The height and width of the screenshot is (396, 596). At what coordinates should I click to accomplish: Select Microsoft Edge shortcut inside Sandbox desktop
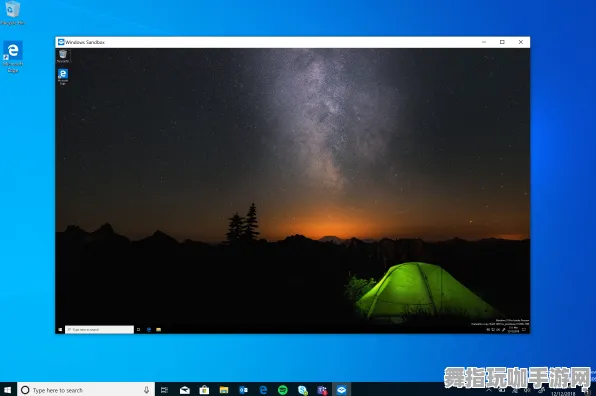point(63,76)
